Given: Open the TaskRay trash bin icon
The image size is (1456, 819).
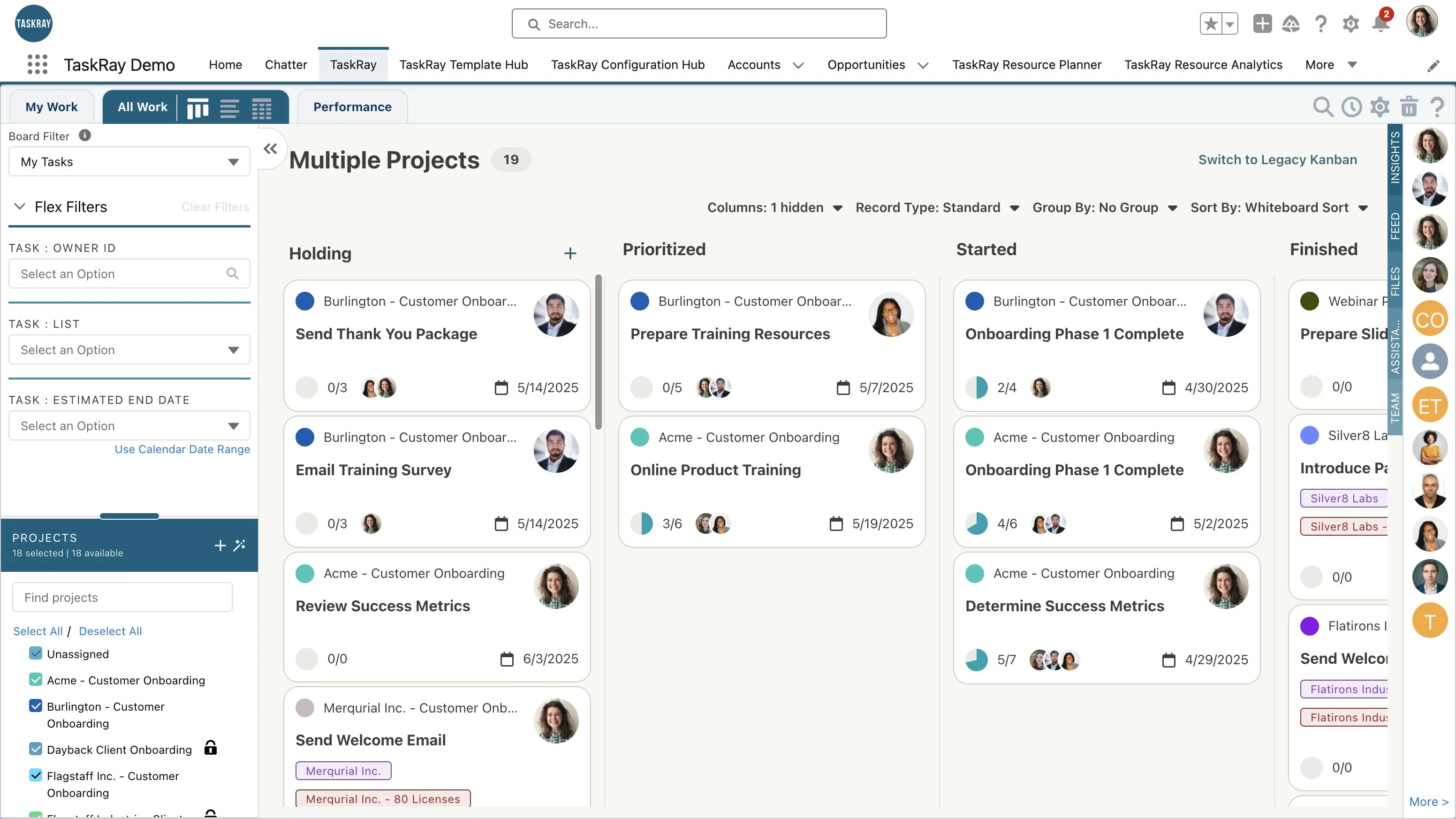Looking at the screenshot, I should click(1409, 106).
